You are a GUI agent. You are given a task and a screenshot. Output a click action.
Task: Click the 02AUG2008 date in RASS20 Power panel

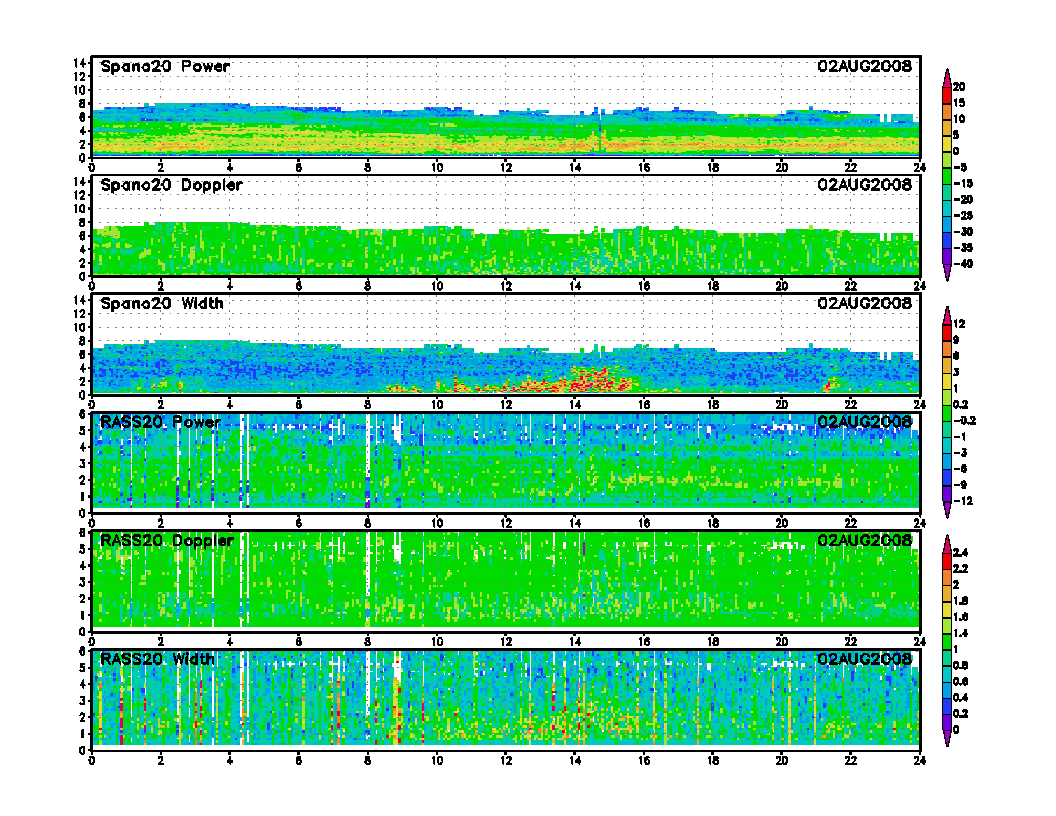(x=864, y=421)
